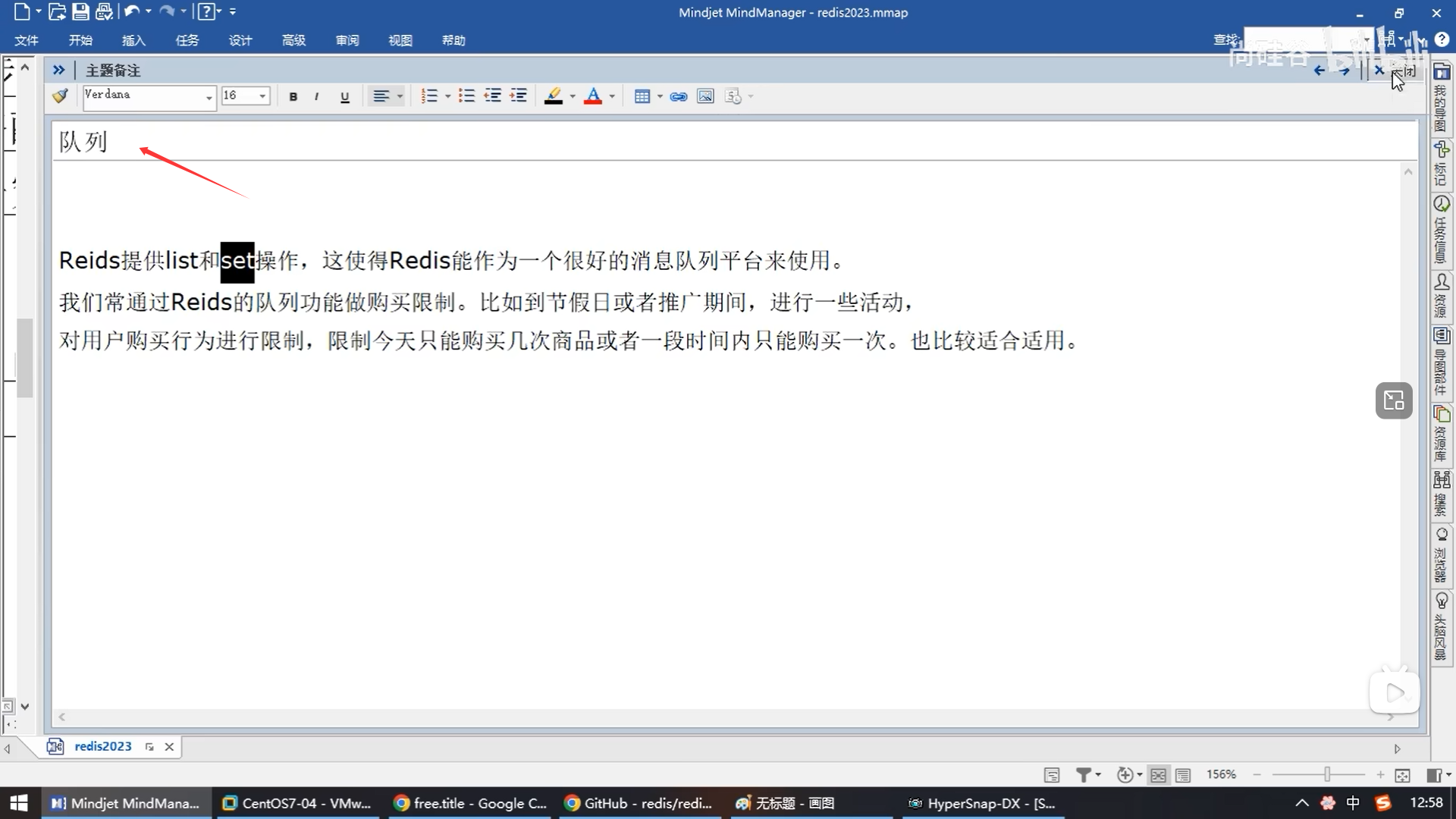Apply numbered list formatting
The height and width of the screenshot is (819, 1456).
point(429,96)
